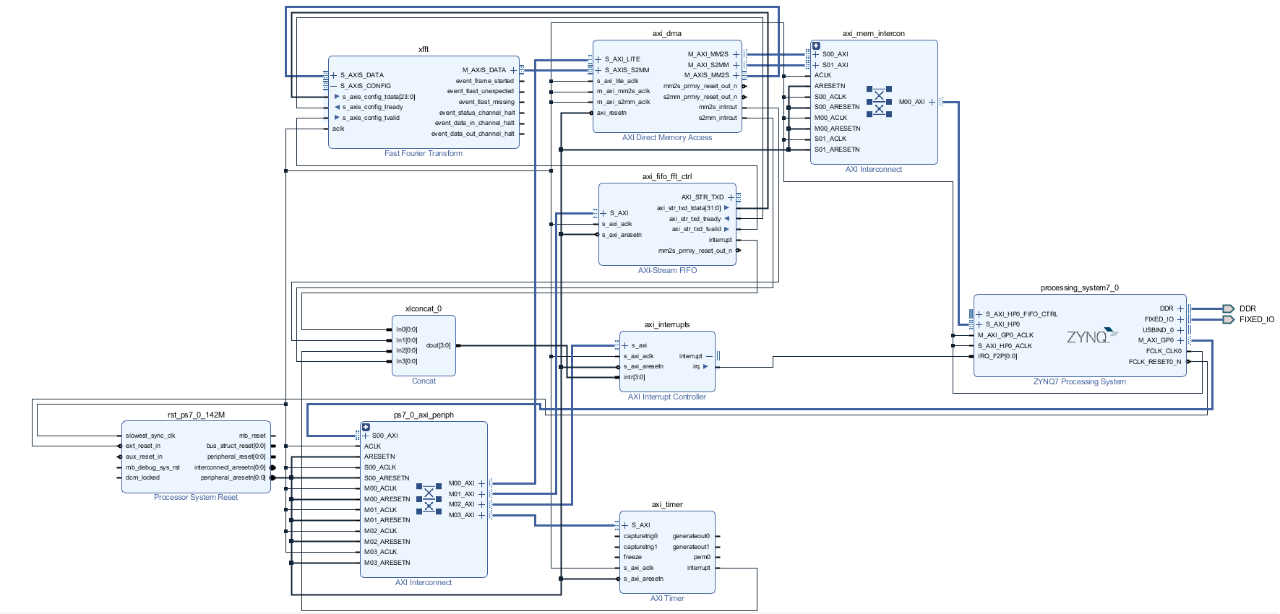Select the FIXED_IO external port symbol
Viewport: 1280px width, 614px height.
pyautogui.click(x=1228, y=320)
